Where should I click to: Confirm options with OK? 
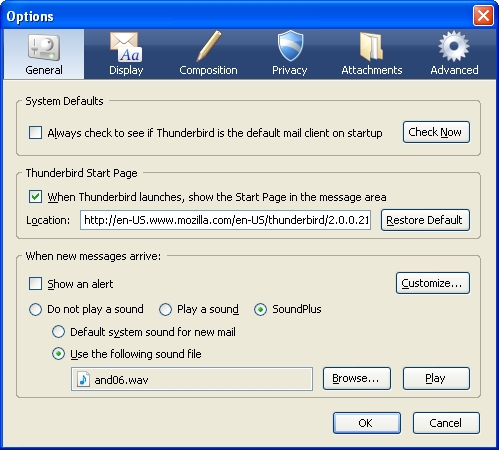[x=367, y=423]
